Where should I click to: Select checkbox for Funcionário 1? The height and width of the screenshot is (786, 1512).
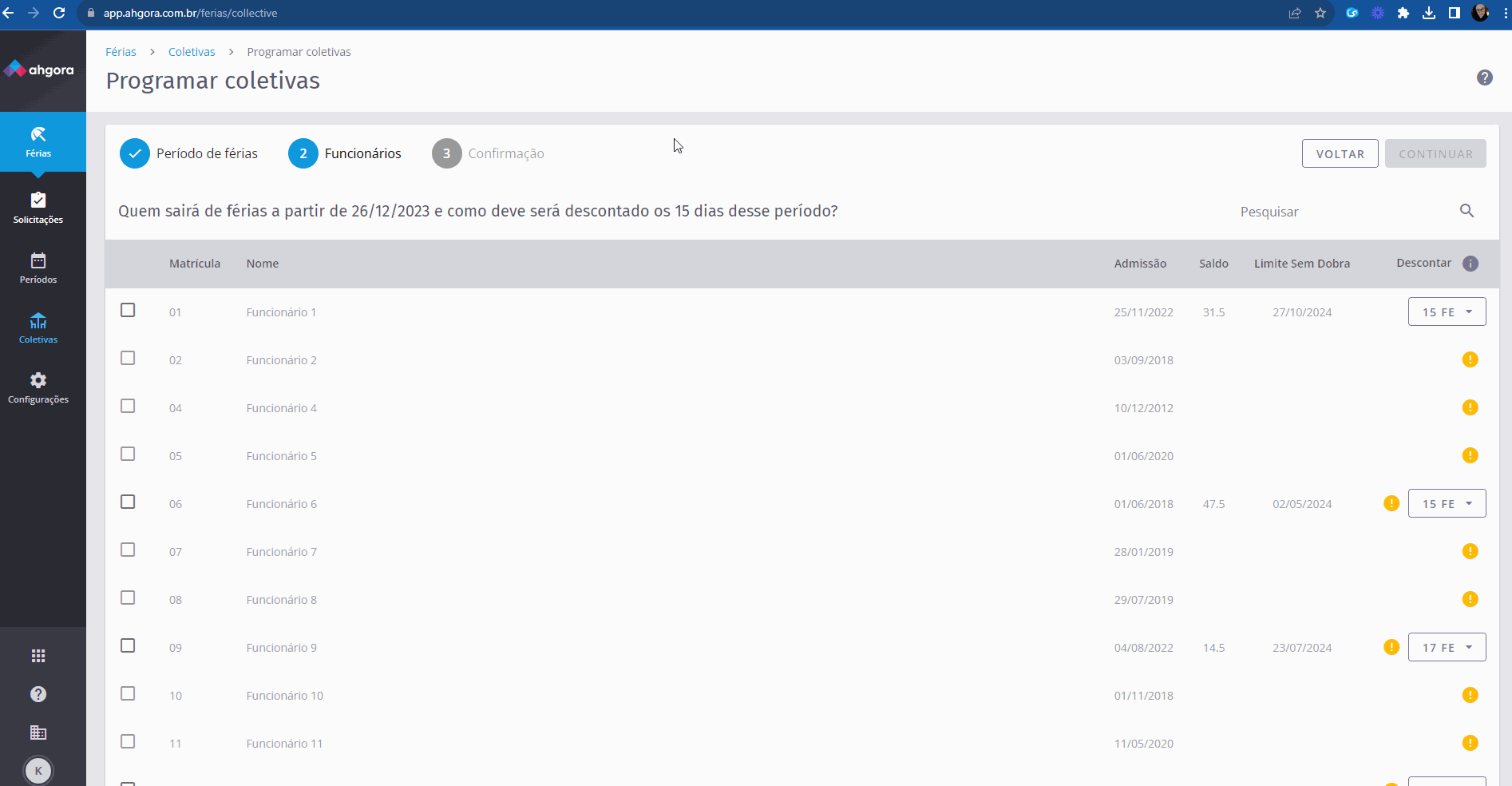(128, 310)
